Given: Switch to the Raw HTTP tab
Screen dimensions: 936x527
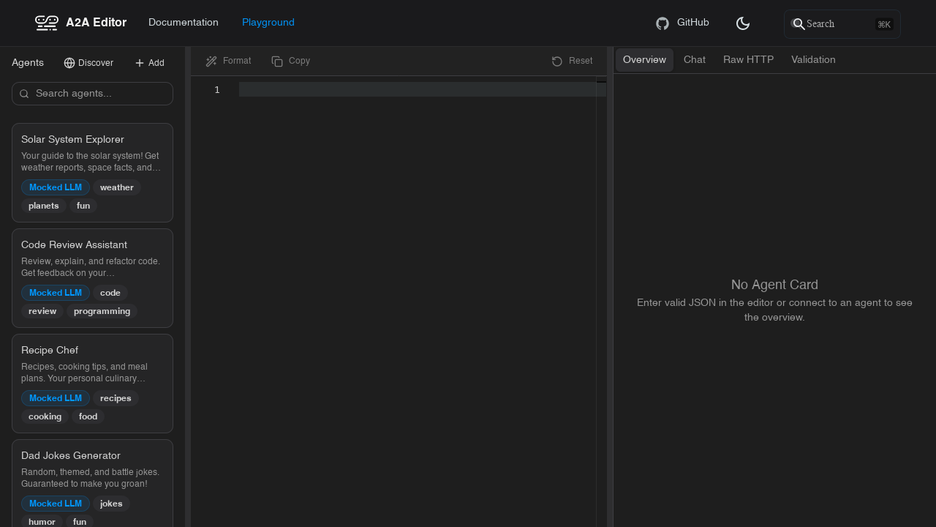Looking at the screenshot, I should (x=748, y=60).
